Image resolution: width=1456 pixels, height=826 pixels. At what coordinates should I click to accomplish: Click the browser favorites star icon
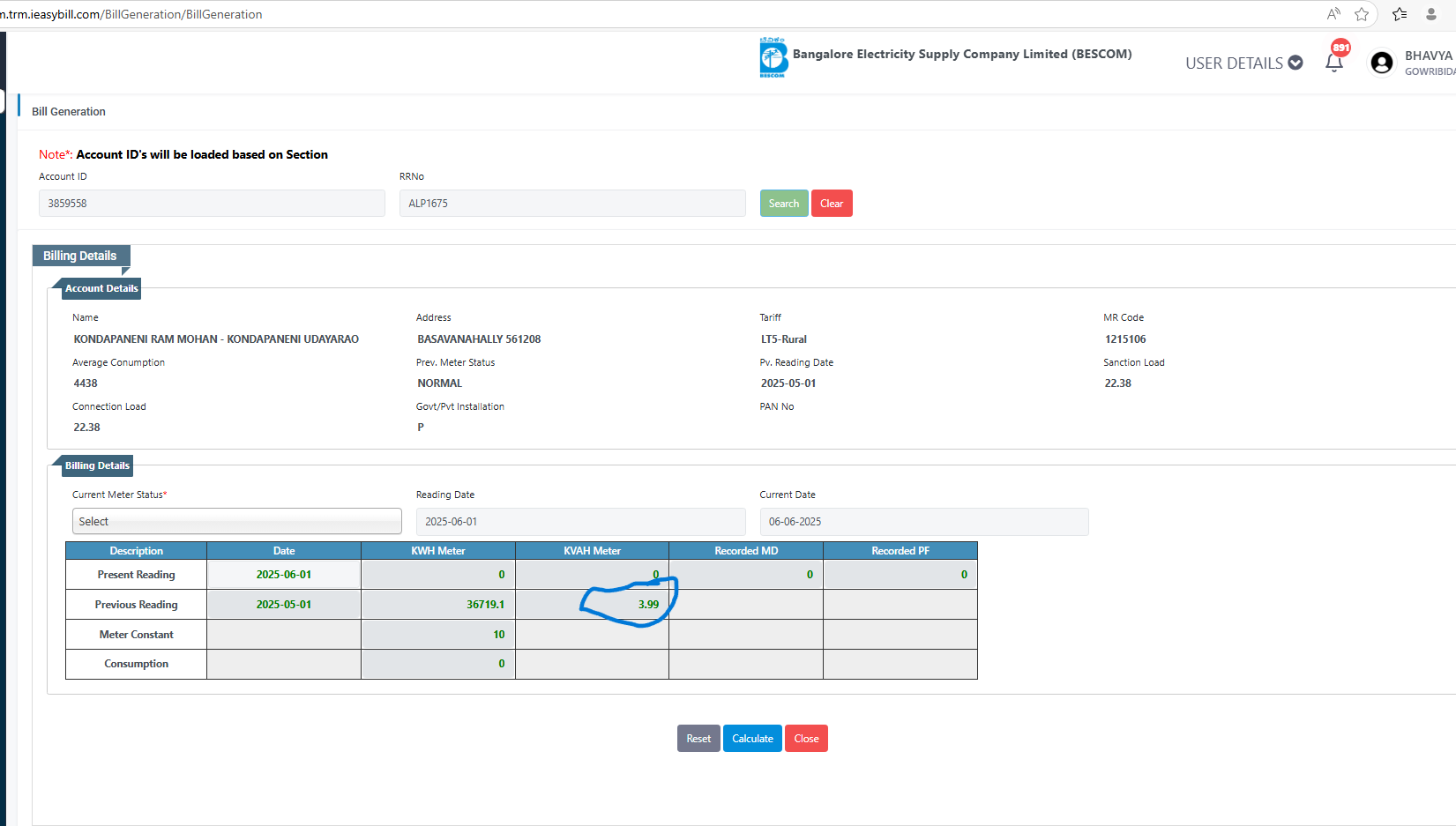click(1362, 14)
